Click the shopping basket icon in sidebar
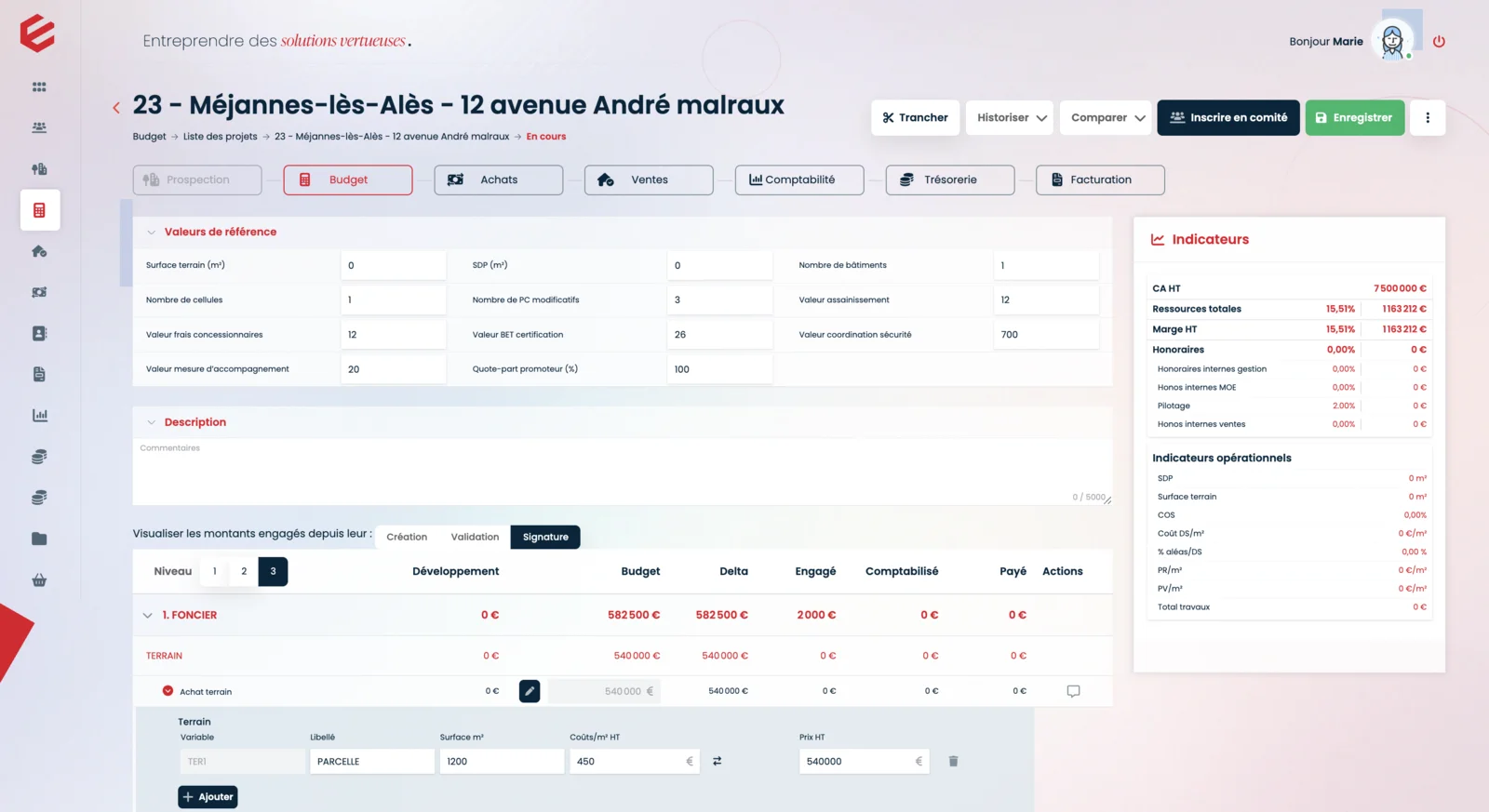1489x812 pixels. 39,580
